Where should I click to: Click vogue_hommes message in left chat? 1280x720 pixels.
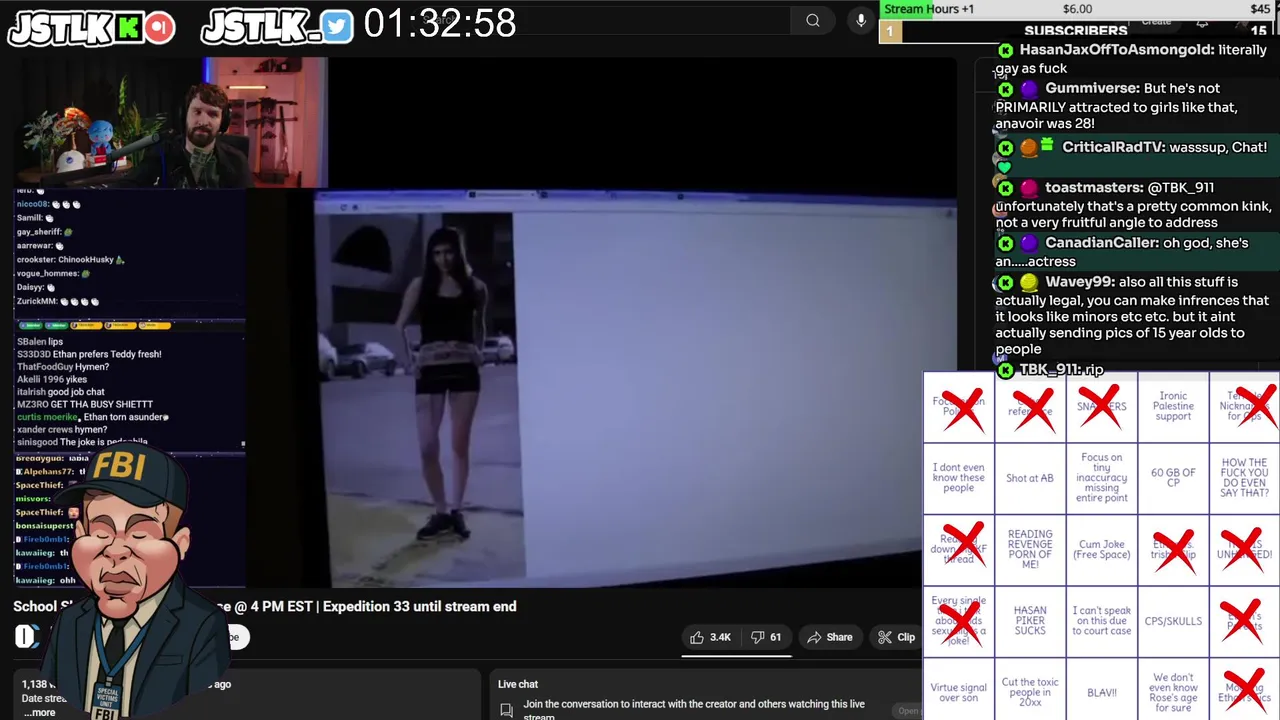54,273
